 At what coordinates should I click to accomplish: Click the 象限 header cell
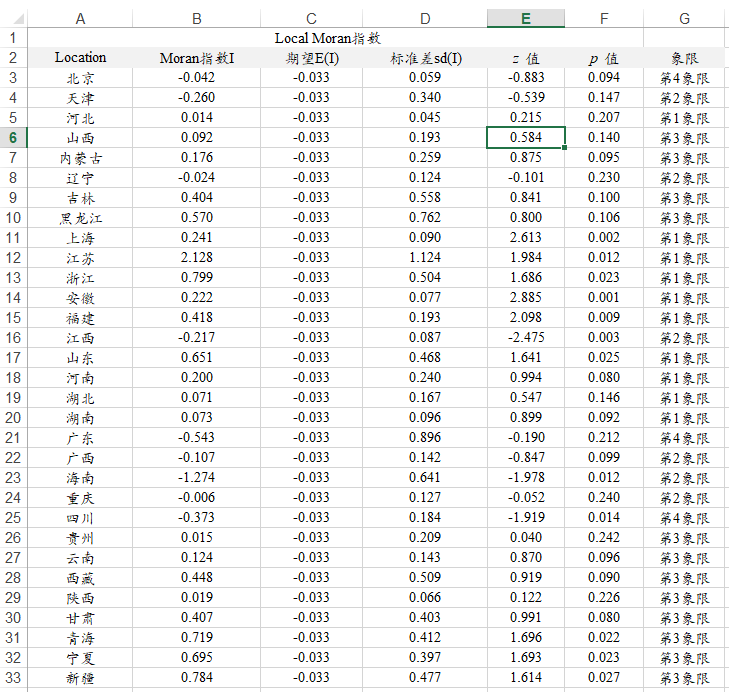(684, 58)
